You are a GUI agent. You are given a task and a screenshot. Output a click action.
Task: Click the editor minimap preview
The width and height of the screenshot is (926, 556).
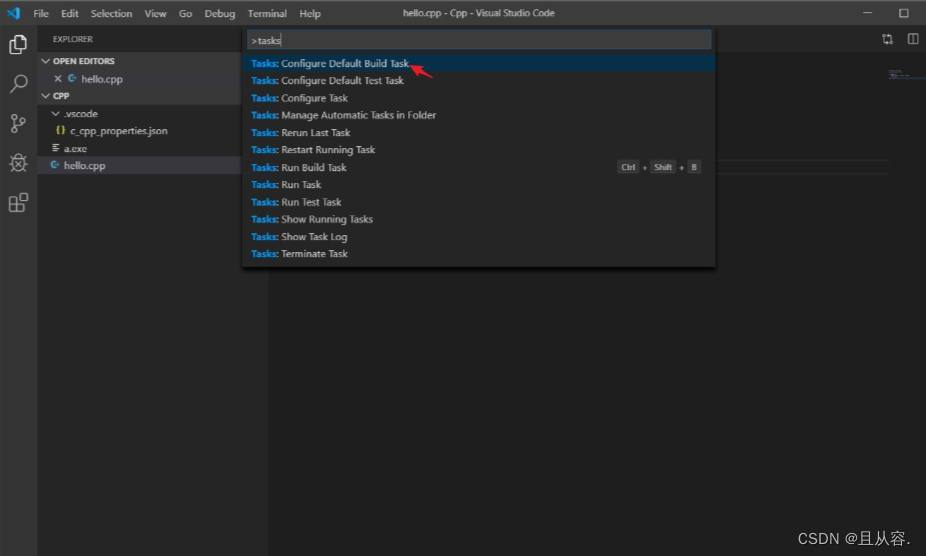(906, 74)
